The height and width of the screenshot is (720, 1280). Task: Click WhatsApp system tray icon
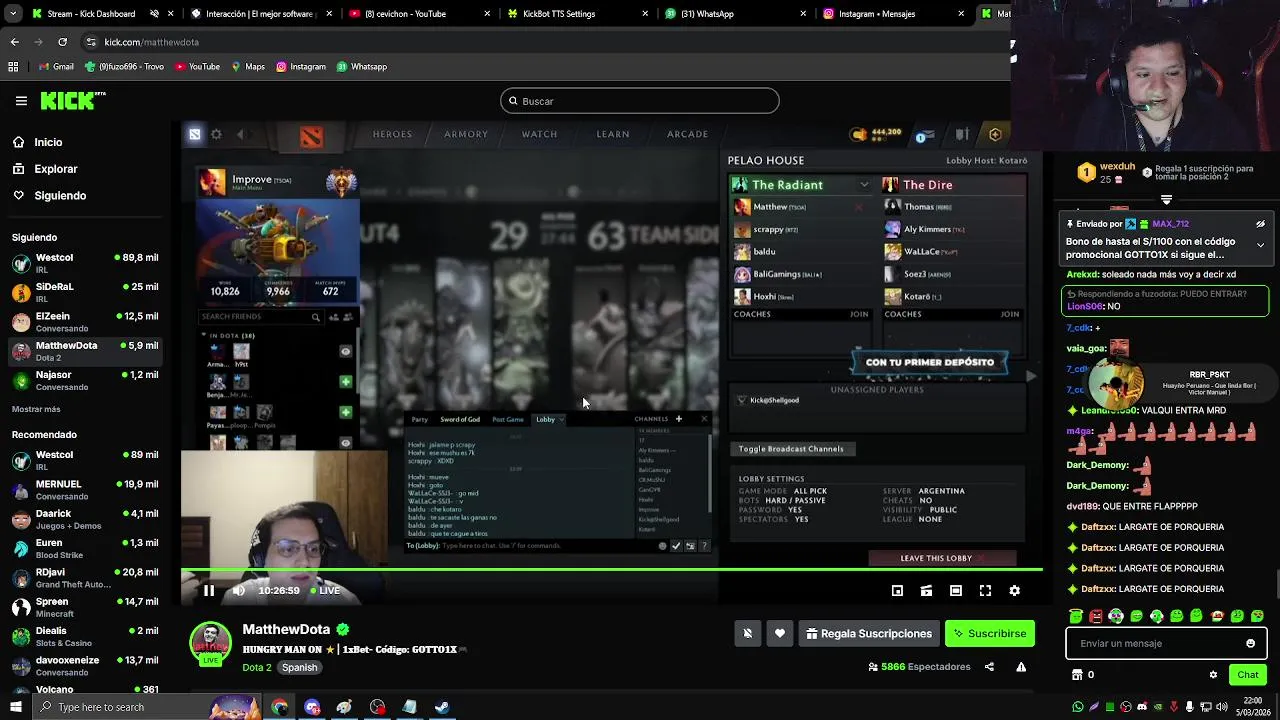(x=1077, y=707)
